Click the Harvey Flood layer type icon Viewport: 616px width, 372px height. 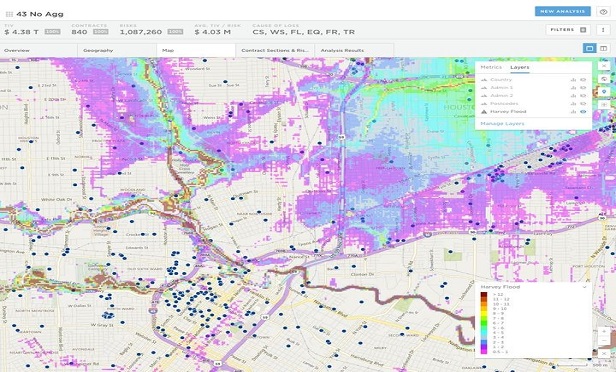484,112
